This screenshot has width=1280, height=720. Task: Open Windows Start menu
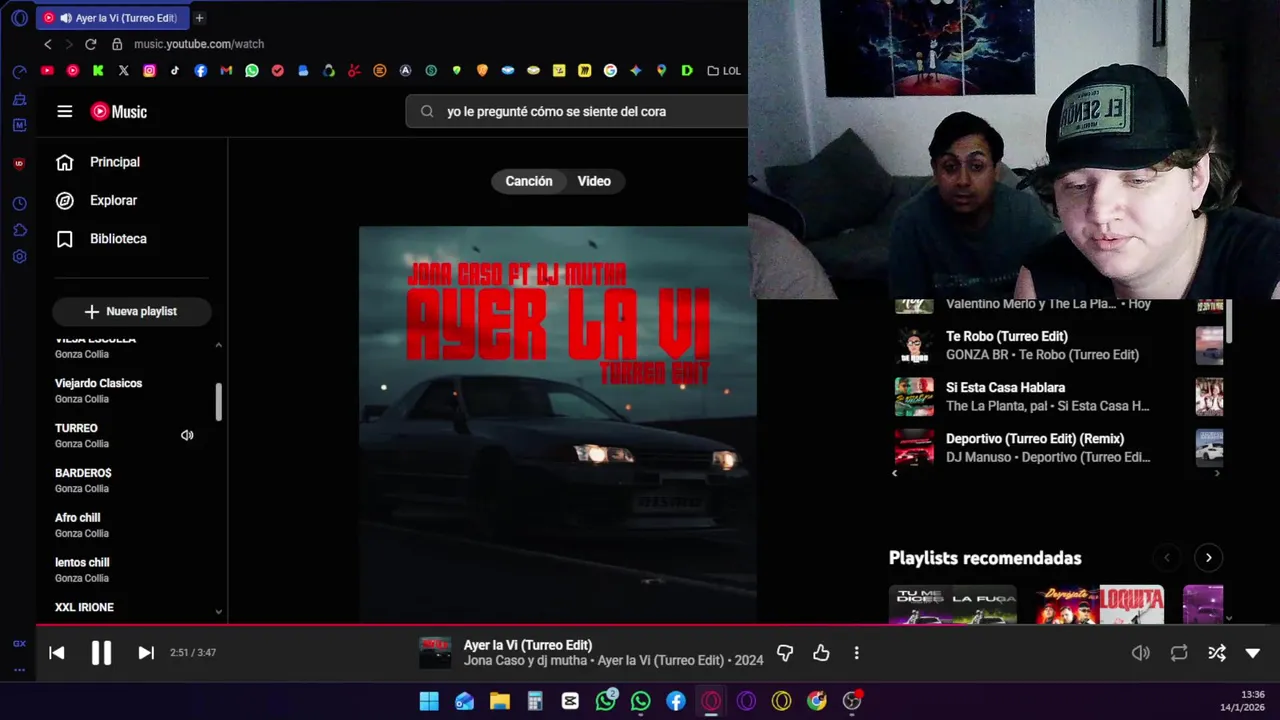429,701
